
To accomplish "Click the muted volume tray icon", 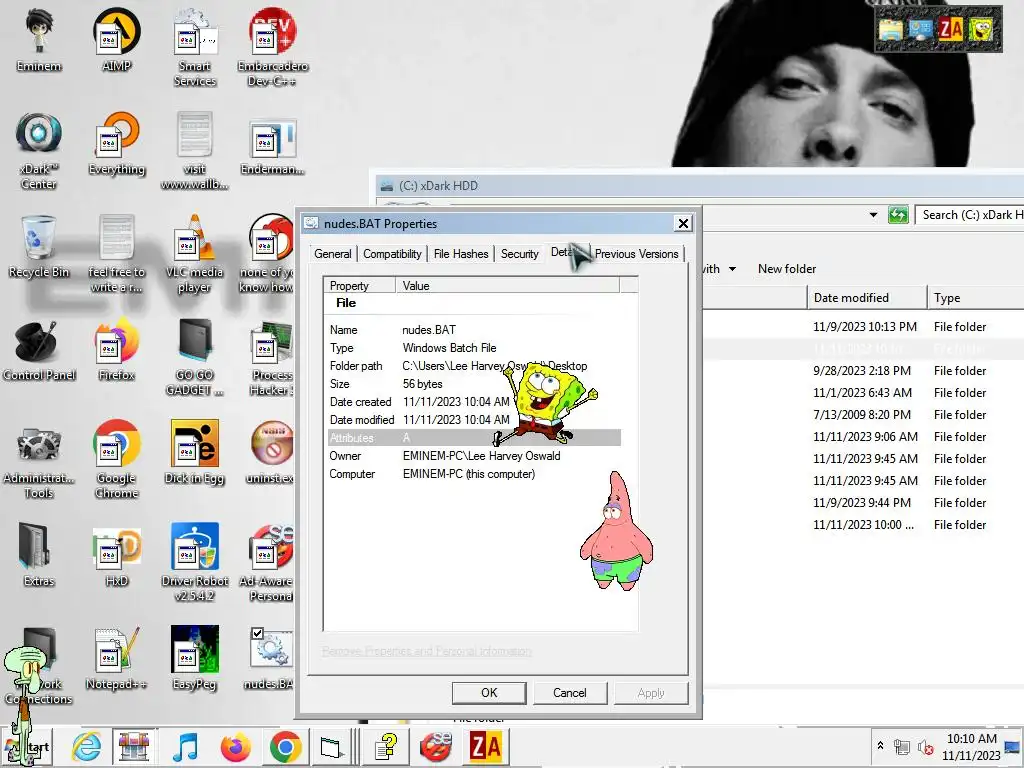I will [925, 747].
